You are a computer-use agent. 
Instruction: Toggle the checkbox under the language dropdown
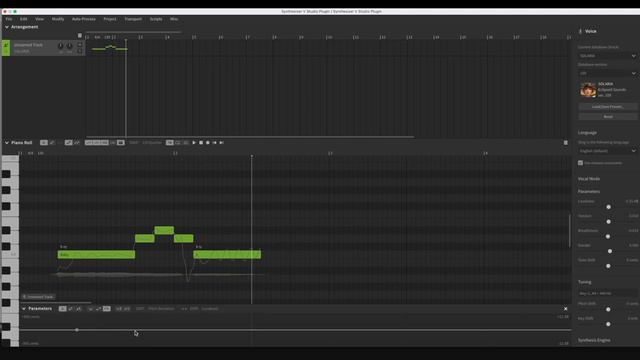580,162
